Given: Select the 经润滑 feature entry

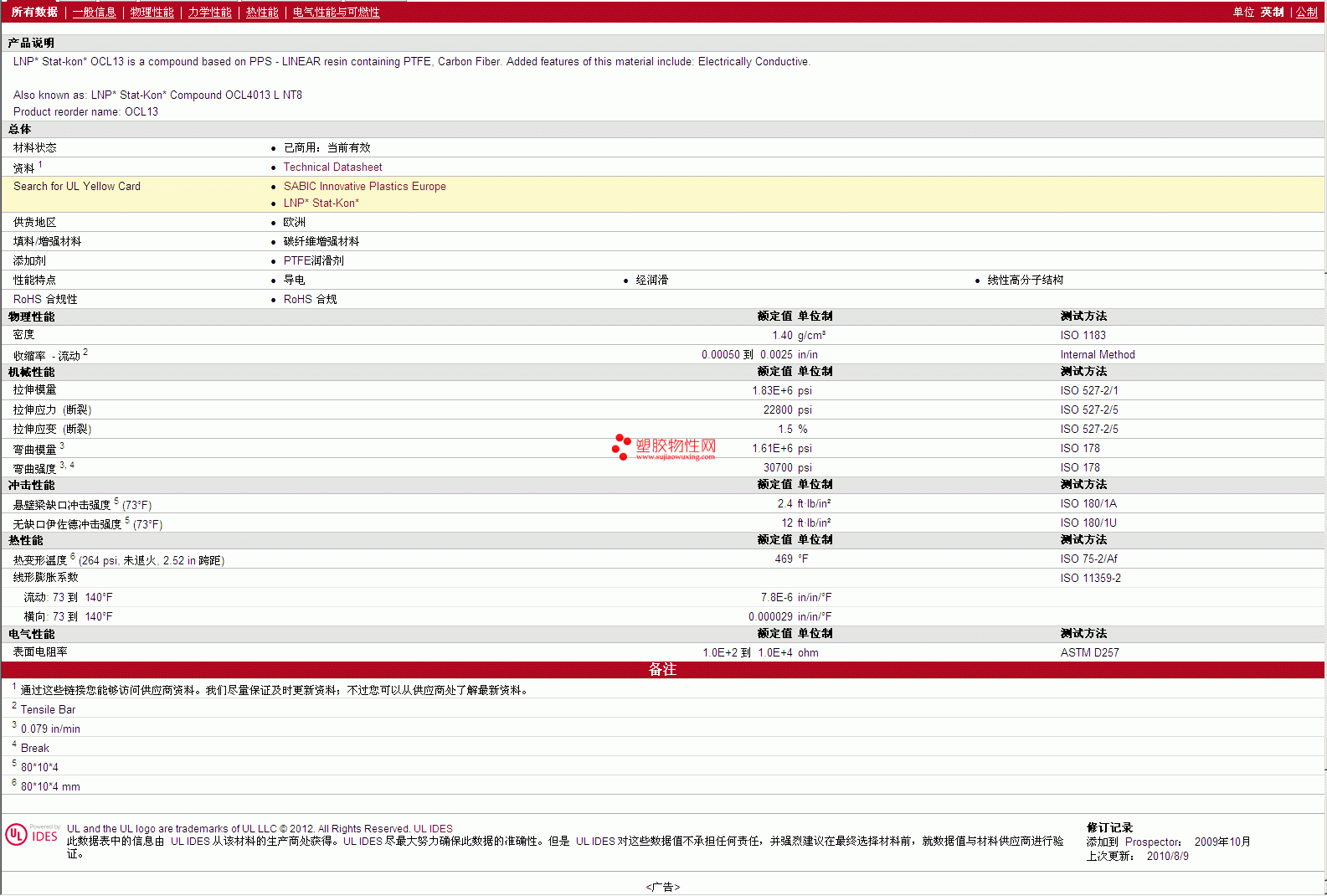Looking at the screenshot, I should pos(651,280).
